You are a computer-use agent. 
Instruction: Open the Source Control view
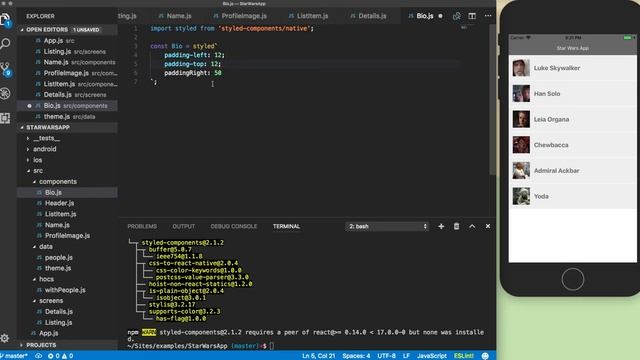point(6,68)
